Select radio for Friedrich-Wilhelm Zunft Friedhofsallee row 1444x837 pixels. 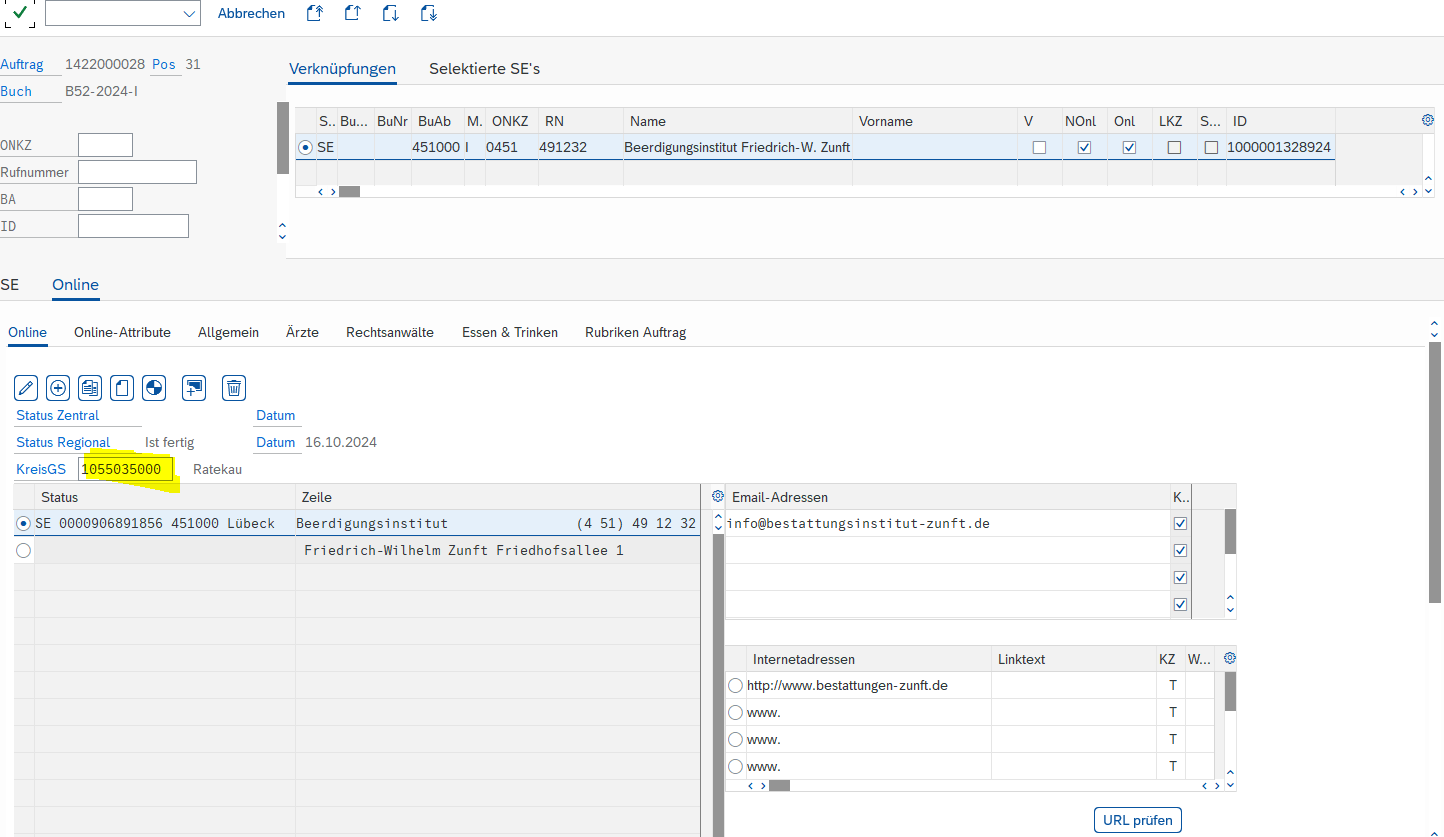23,550
